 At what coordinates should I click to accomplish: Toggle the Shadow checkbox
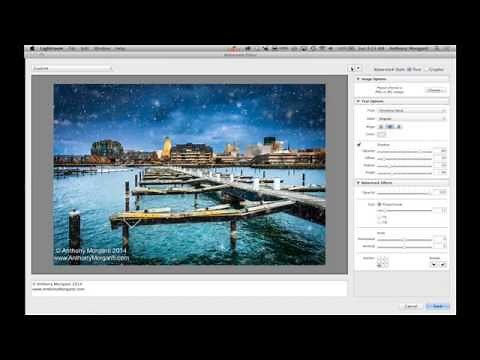tap(359, 145)
